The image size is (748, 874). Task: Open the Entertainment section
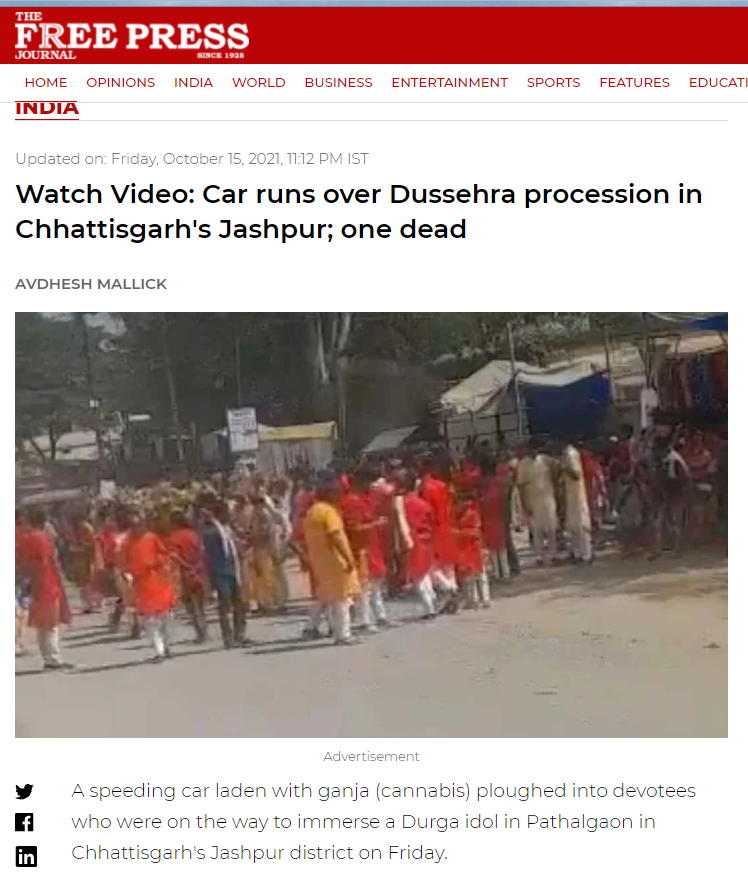point(449,82)
